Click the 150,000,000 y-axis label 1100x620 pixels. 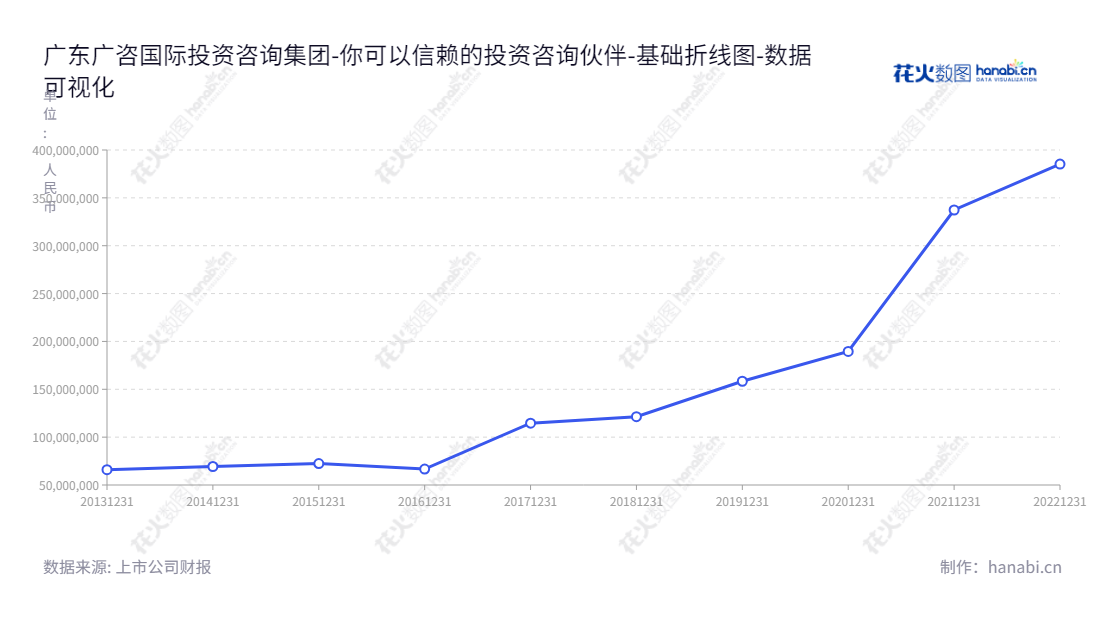[65, 389]
